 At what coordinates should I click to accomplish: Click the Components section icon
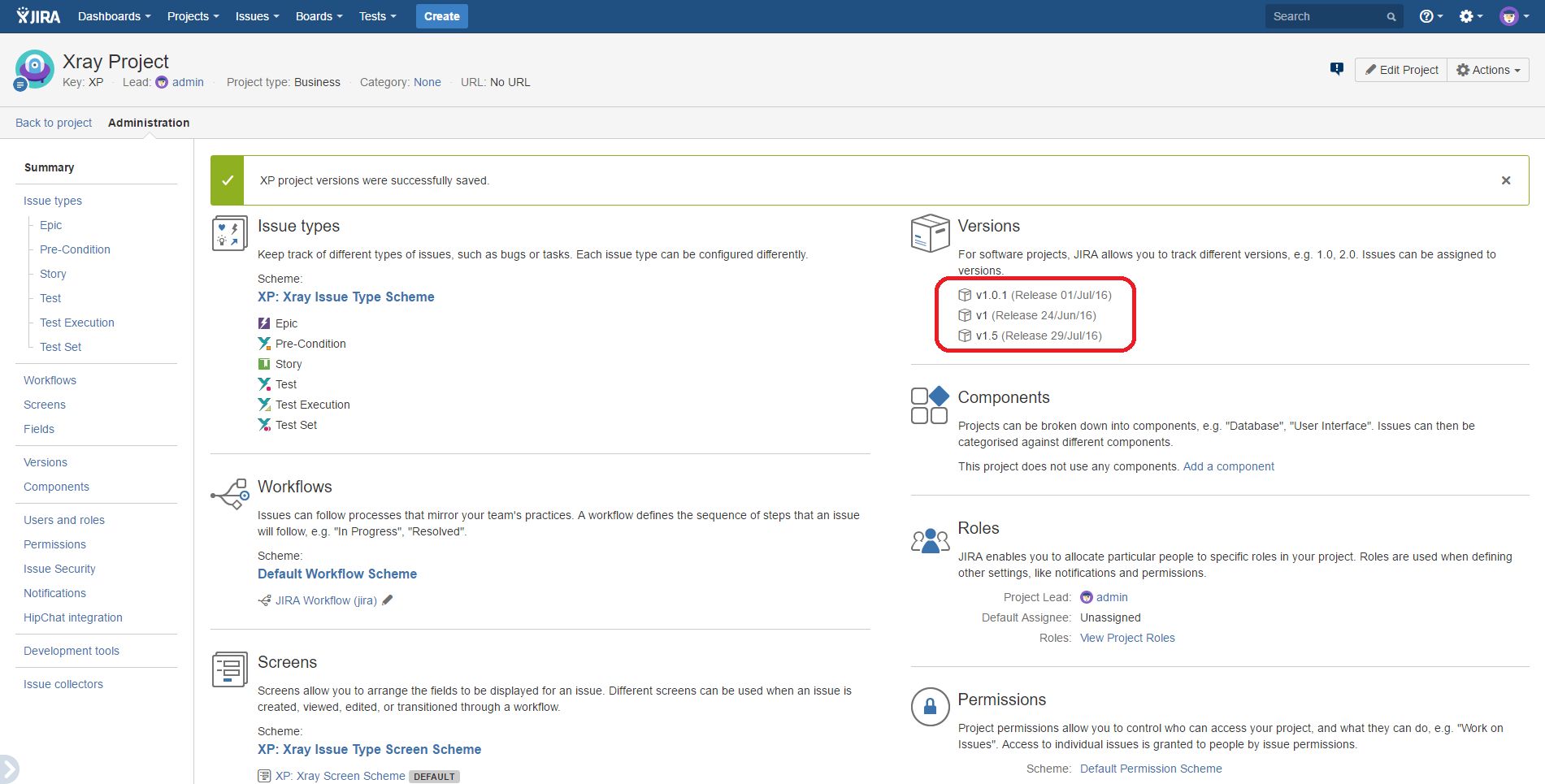pyautogui.click(x=931, y=405)
